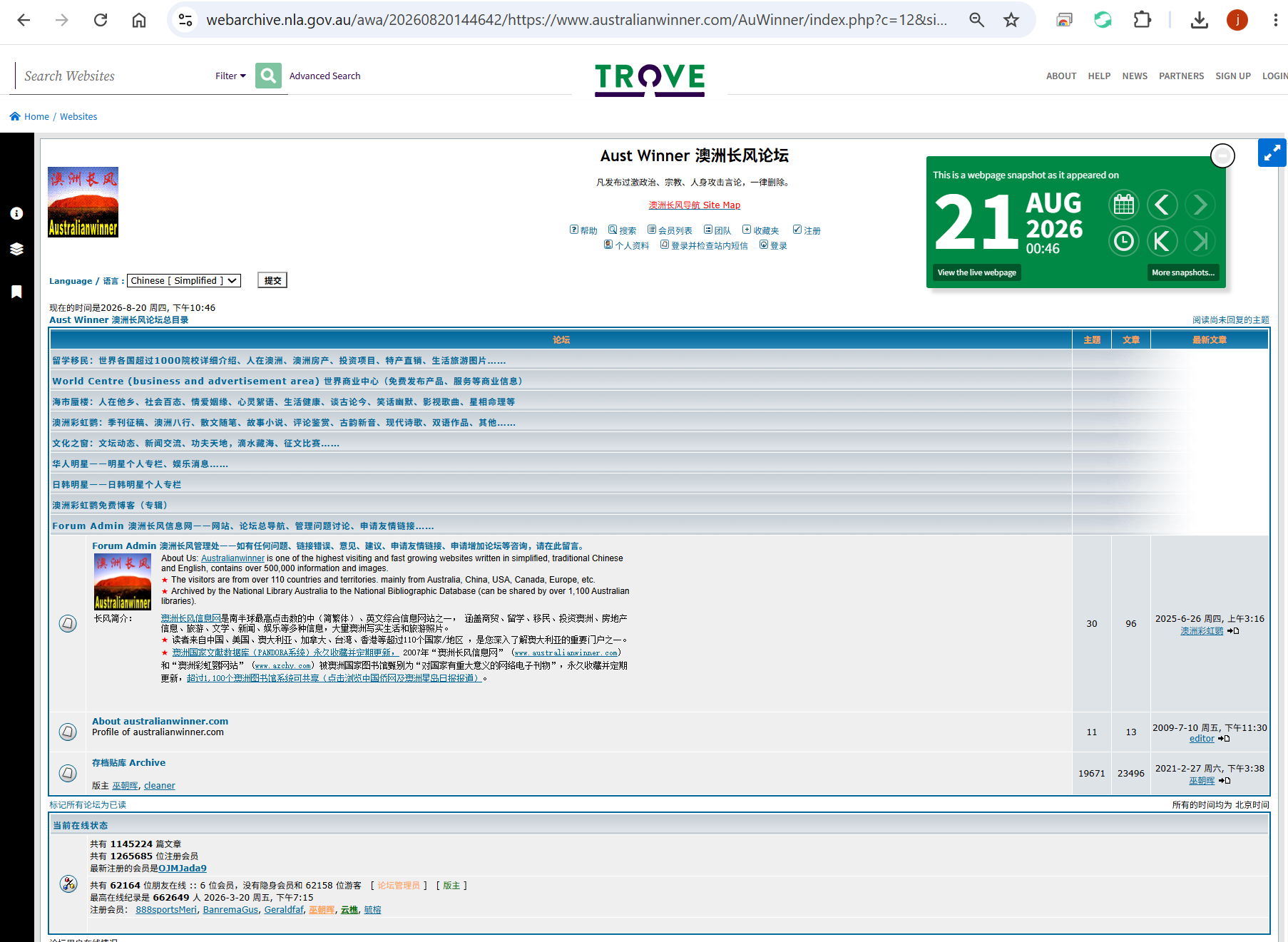Open the Forum Admin 澳洲长风信息网 category
The width and height of the screenshot is (1288, 942).
[243, 526]
